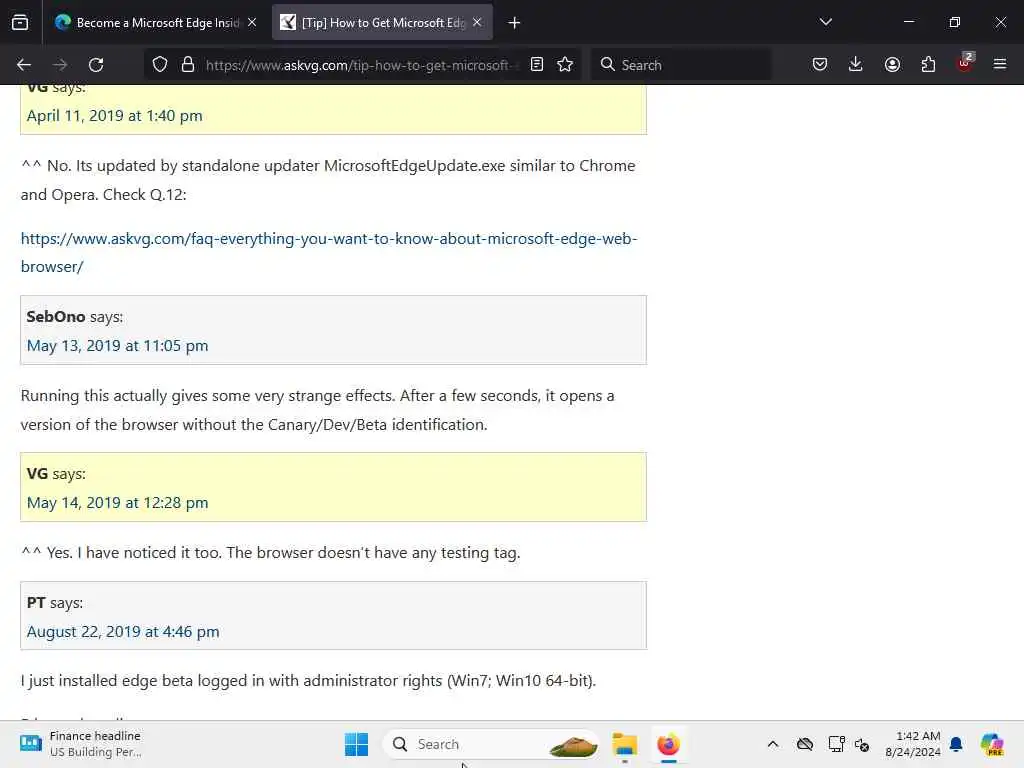Viewport: 1024px width, 768px height.
Task: Open tracking protection shield info
Action: 160,65
